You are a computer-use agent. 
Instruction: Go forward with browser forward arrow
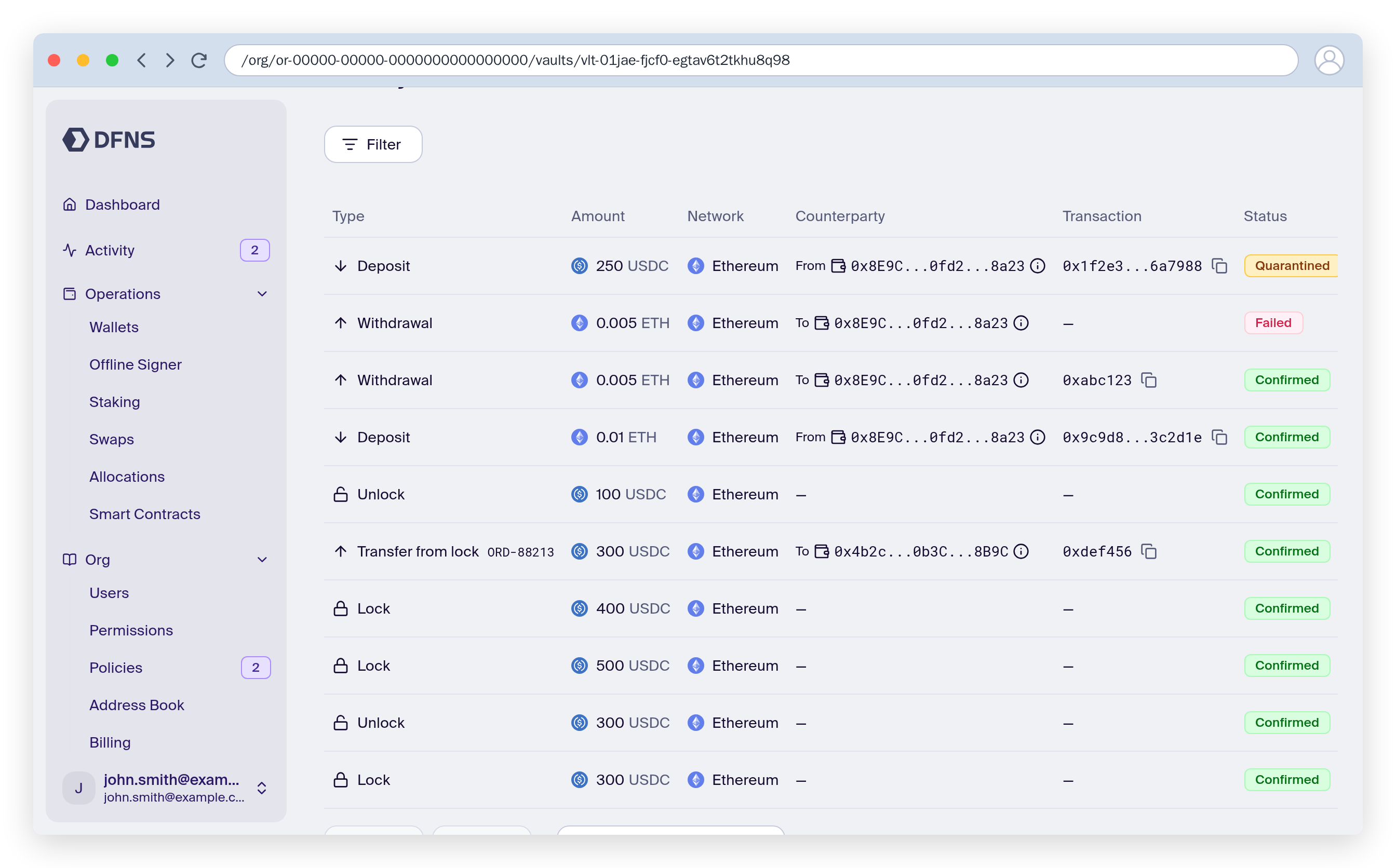click(170, 60)
